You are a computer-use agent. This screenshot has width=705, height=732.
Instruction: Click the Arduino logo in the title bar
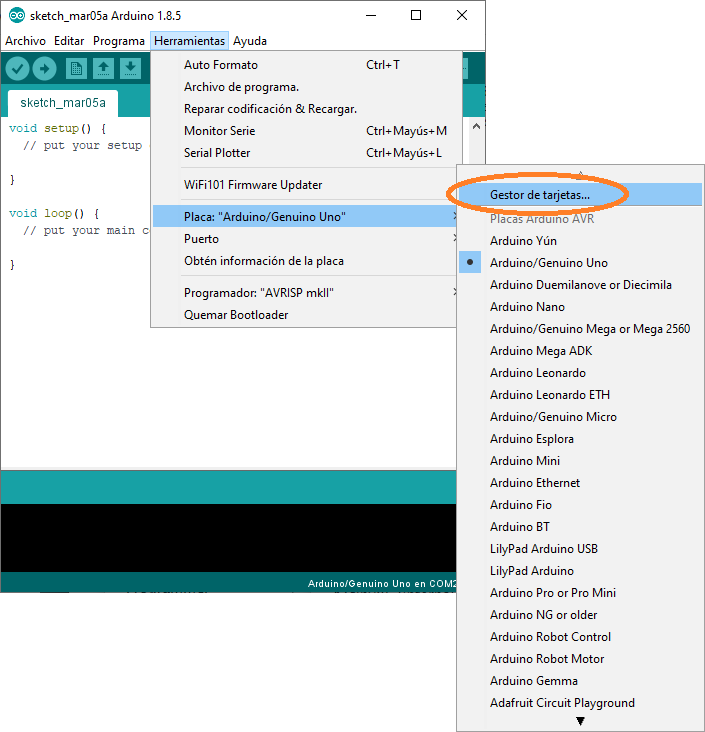tap(16, 15)
